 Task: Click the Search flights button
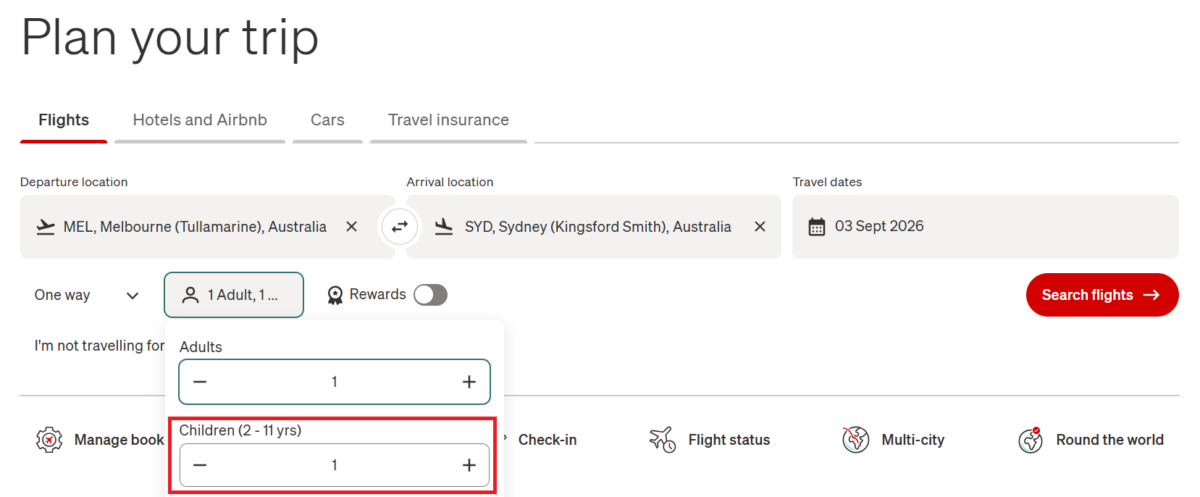(1102, 295)
